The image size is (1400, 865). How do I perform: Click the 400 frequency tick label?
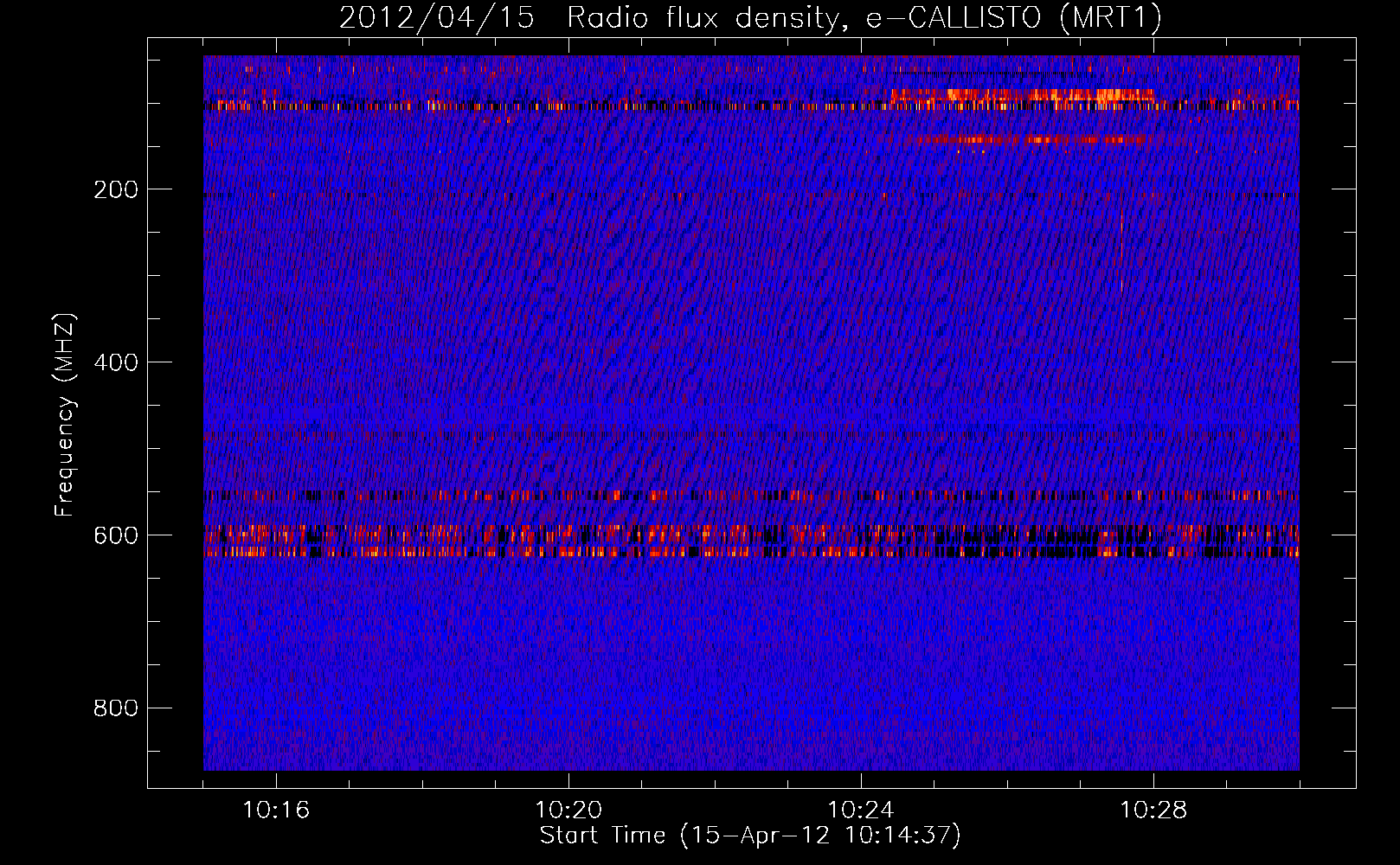coord(116,362)
